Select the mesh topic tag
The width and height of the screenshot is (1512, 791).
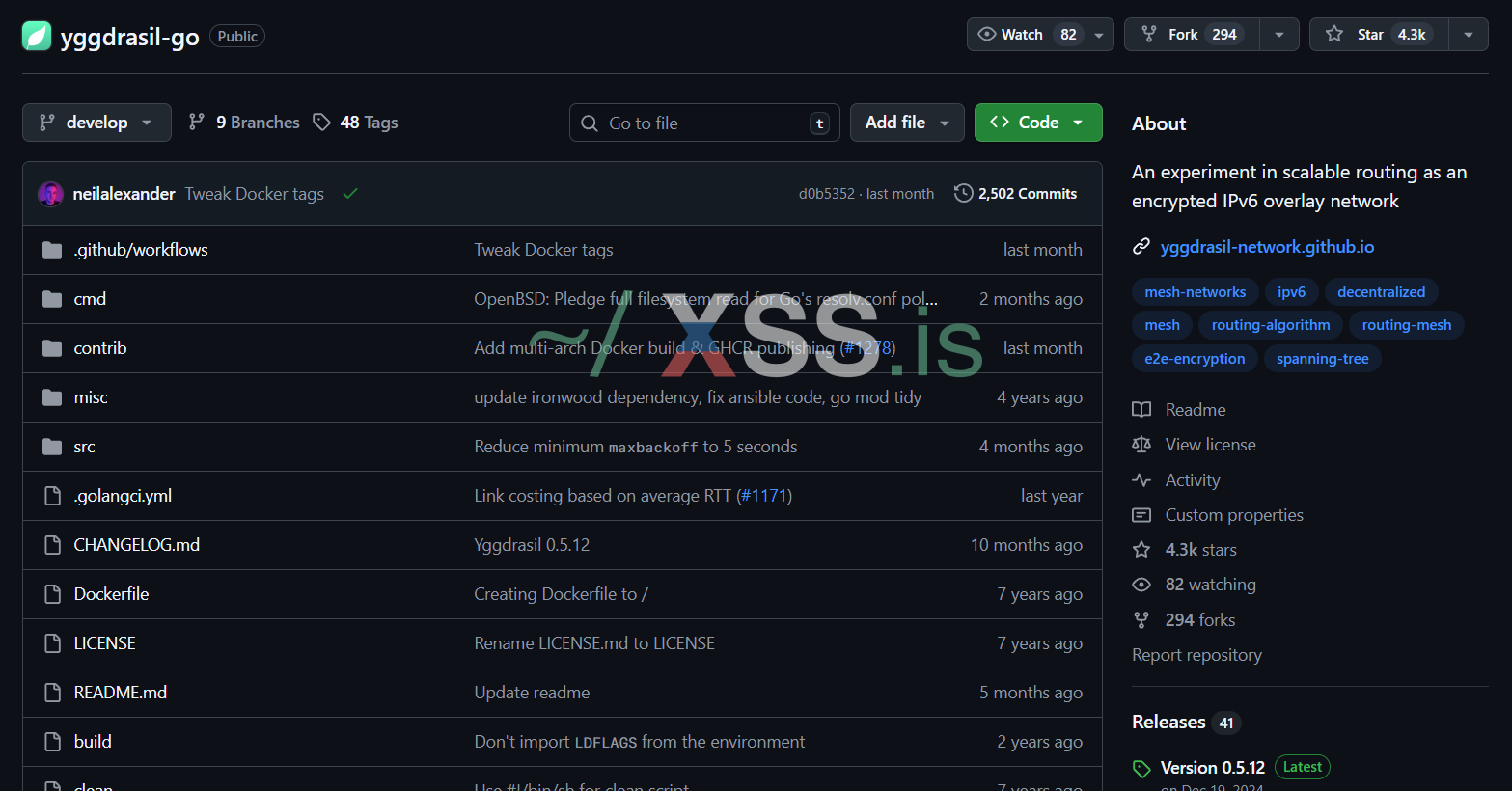pos(1162,325)
